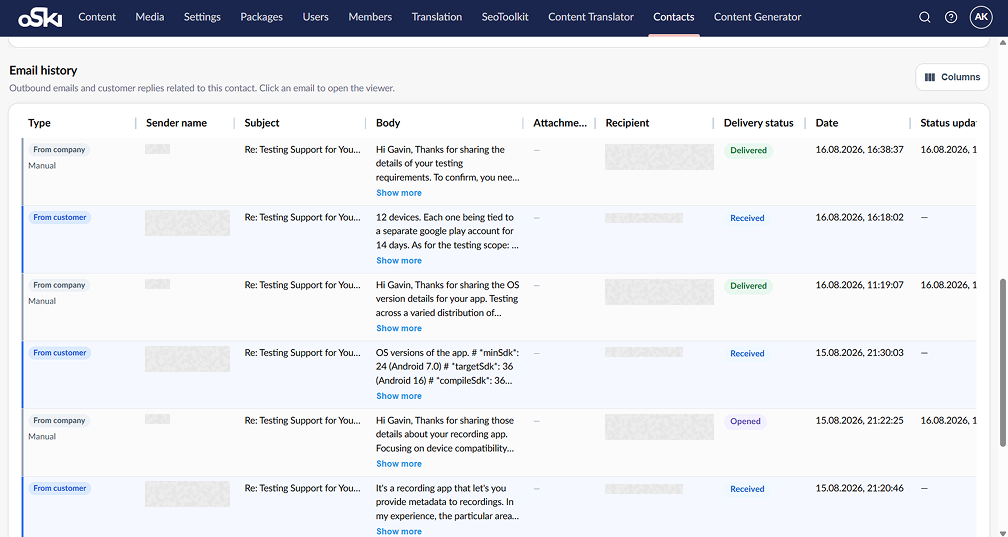1008x537 pixels.
Task: Open the Settings section
Action: tap(202, 17)
